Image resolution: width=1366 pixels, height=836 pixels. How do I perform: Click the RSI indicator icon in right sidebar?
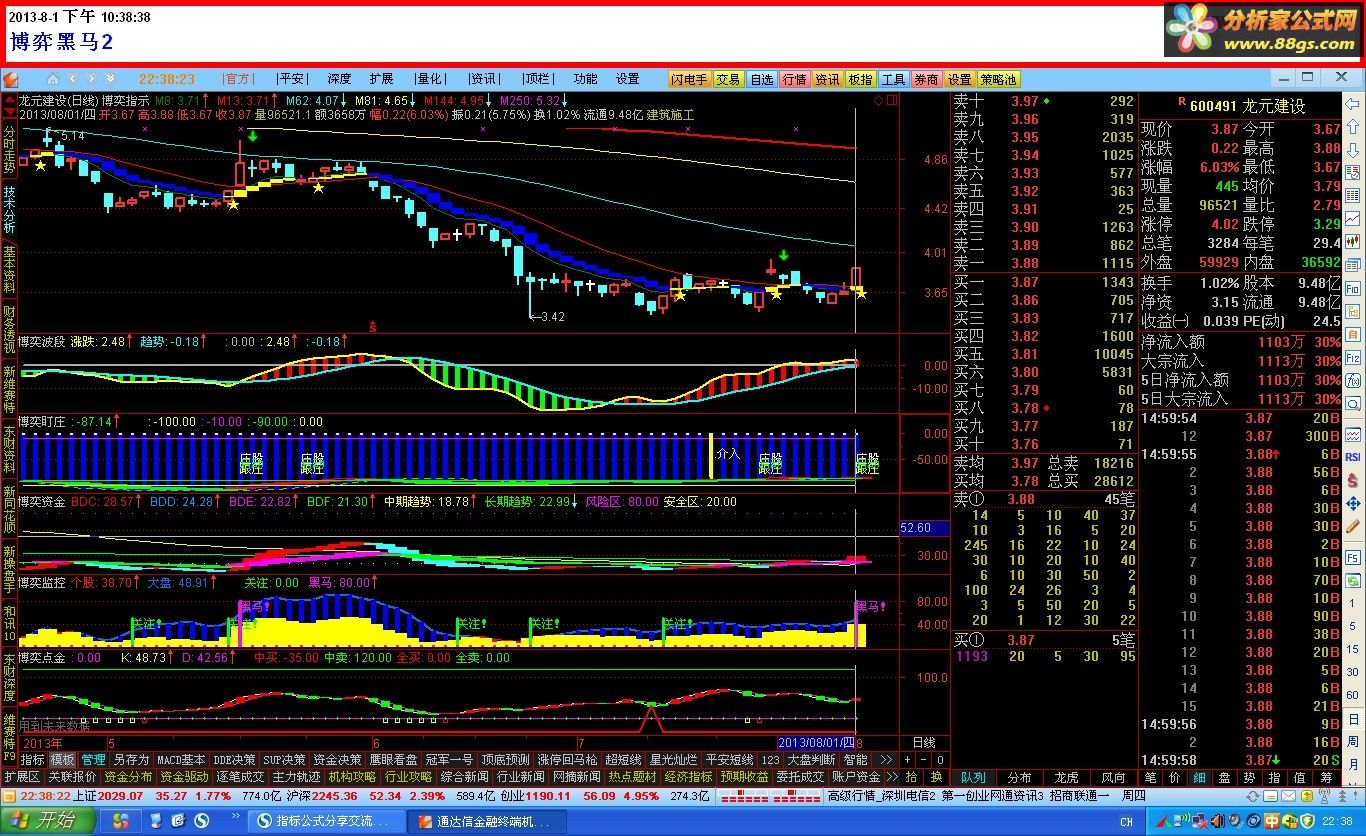click(1353, 456)
